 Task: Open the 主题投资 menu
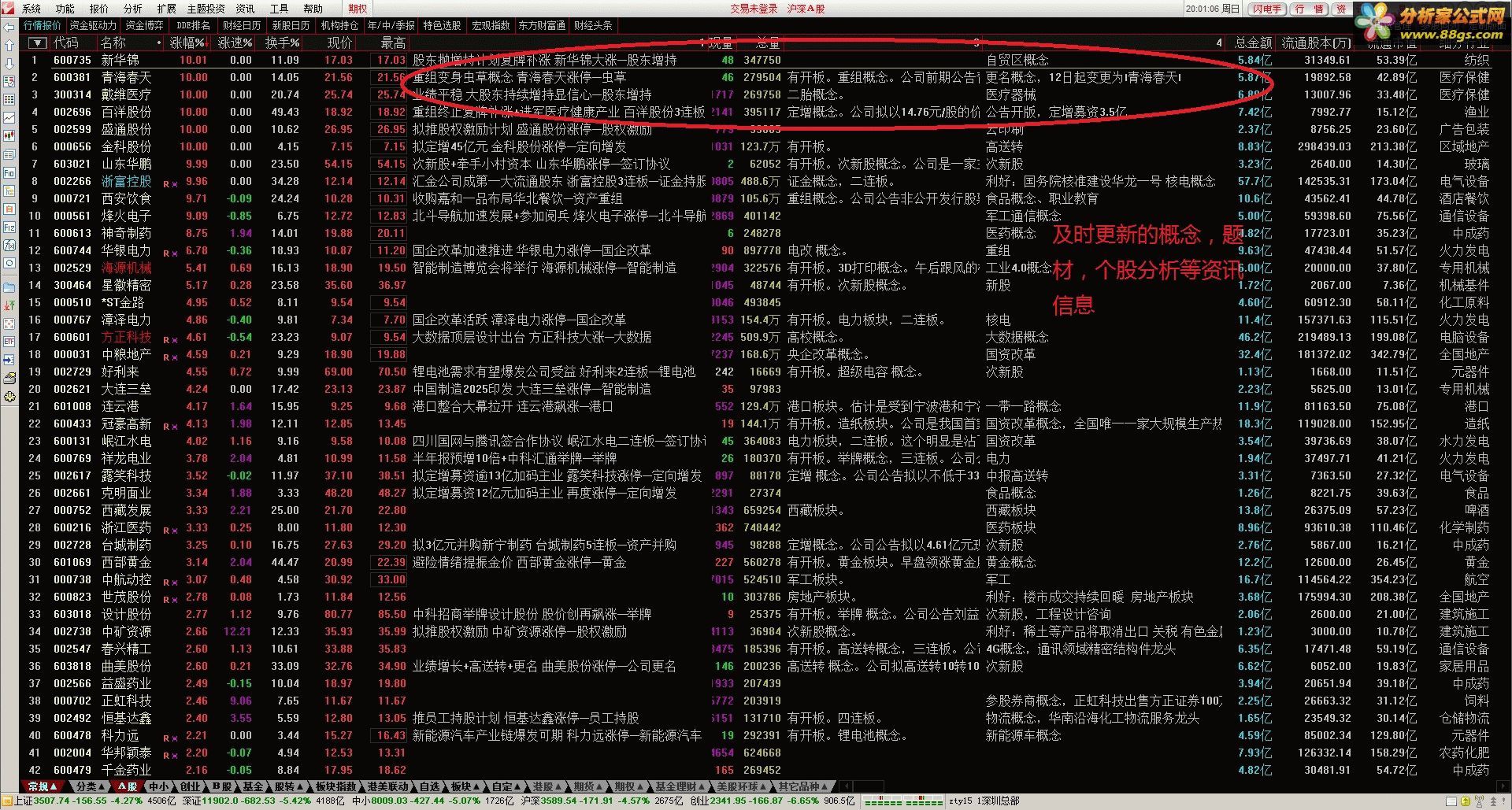coord(206,9)
